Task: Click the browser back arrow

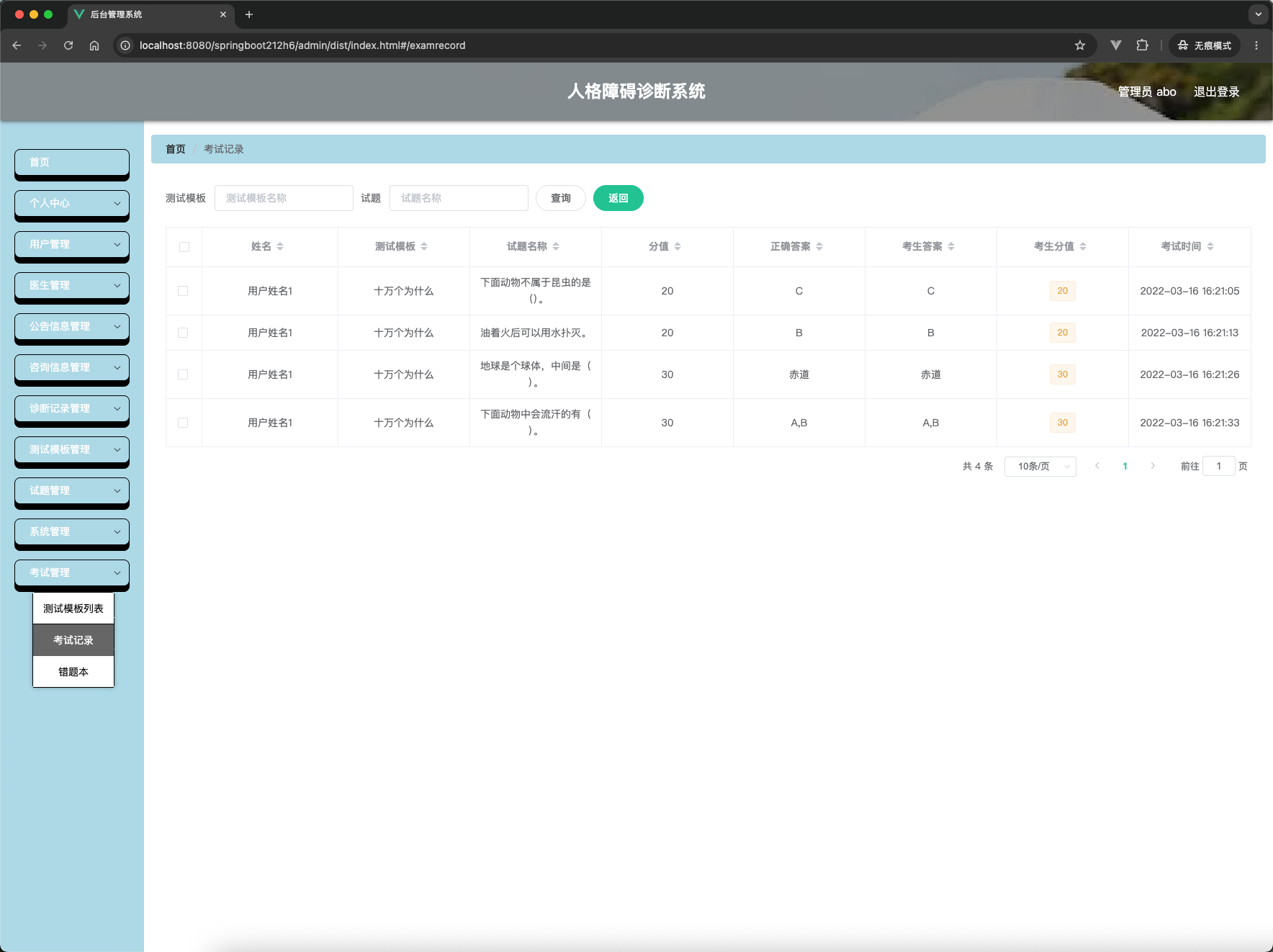Action: coord(17,45)
